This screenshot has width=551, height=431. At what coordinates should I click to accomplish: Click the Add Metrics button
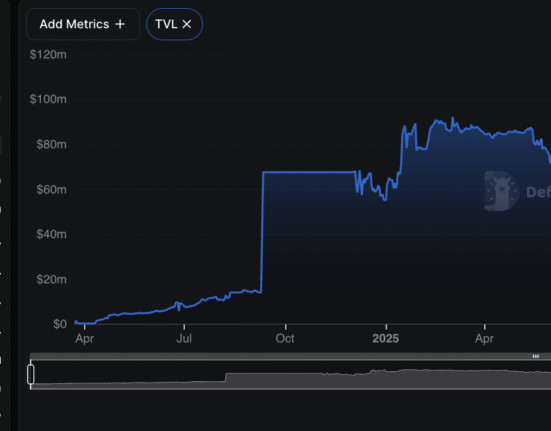click(x=83, y=24)
